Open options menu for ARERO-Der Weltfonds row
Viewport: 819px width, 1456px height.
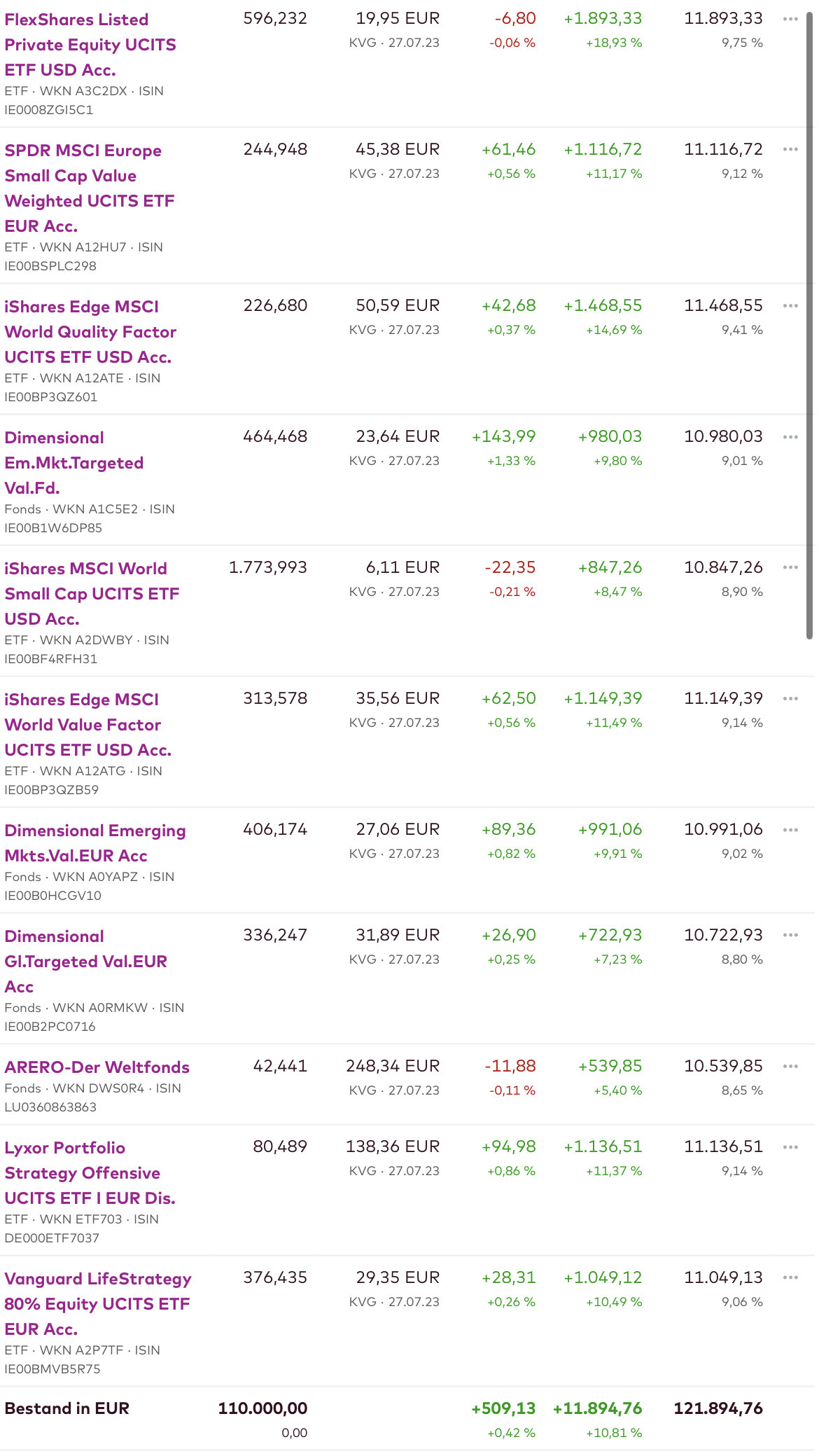pos(790,1067)
